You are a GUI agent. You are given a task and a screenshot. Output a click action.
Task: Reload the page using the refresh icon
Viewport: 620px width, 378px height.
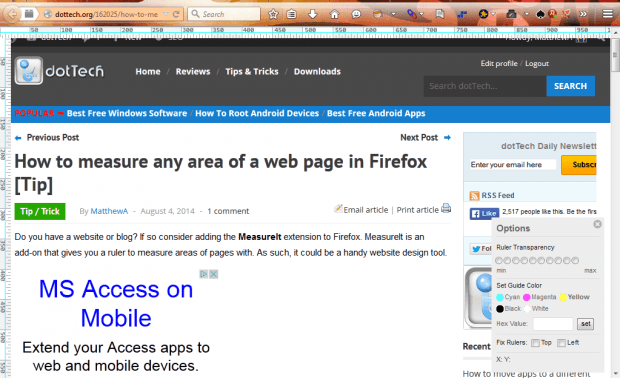pyautogui.click(x=176, y=14)
